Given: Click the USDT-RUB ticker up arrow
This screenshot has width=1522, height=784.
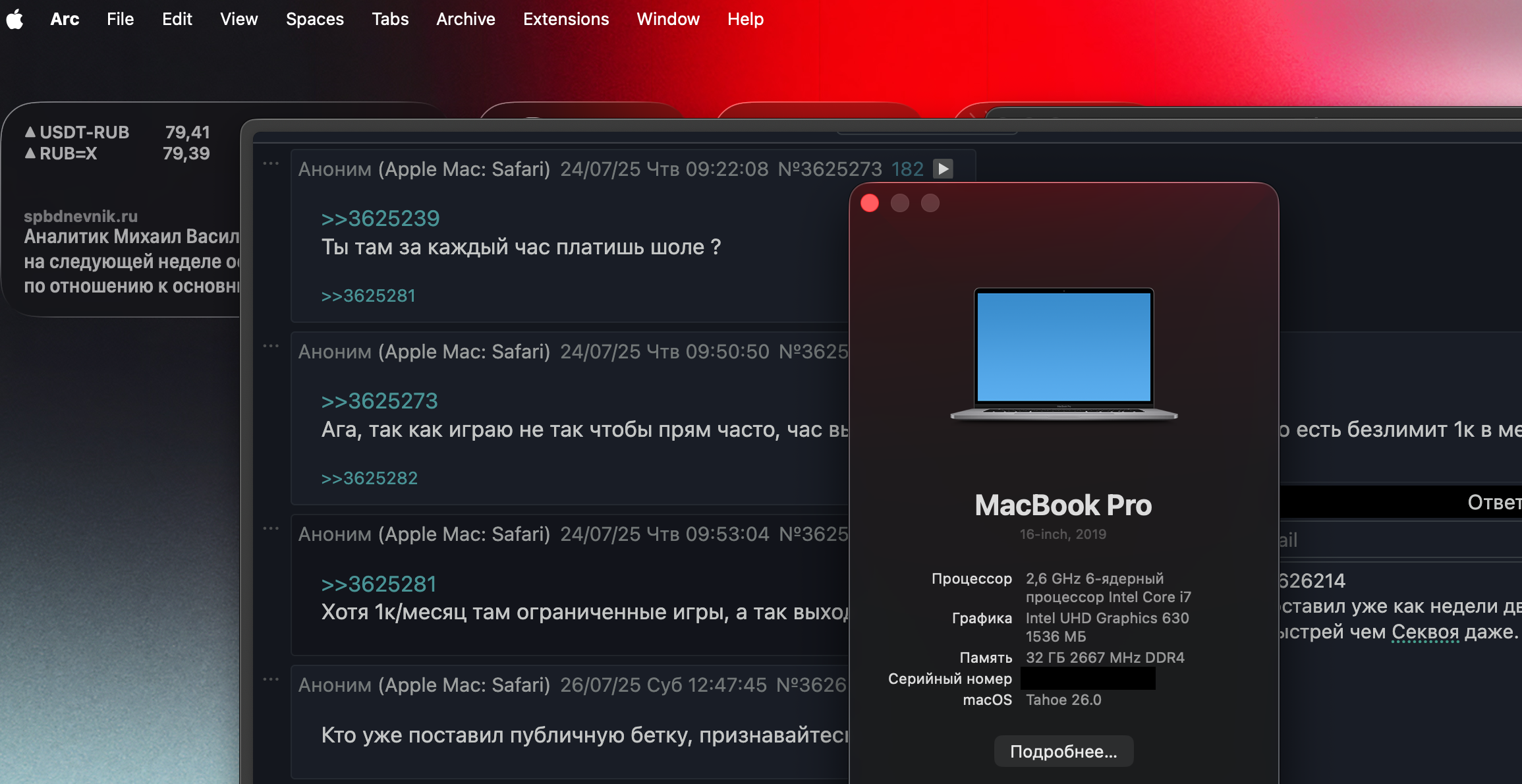Looking at the screenshot, I should point(30,132).
